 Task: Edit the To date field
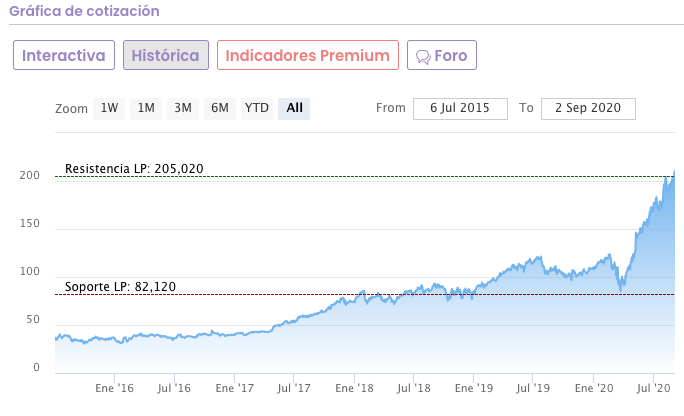coord(587,108)
